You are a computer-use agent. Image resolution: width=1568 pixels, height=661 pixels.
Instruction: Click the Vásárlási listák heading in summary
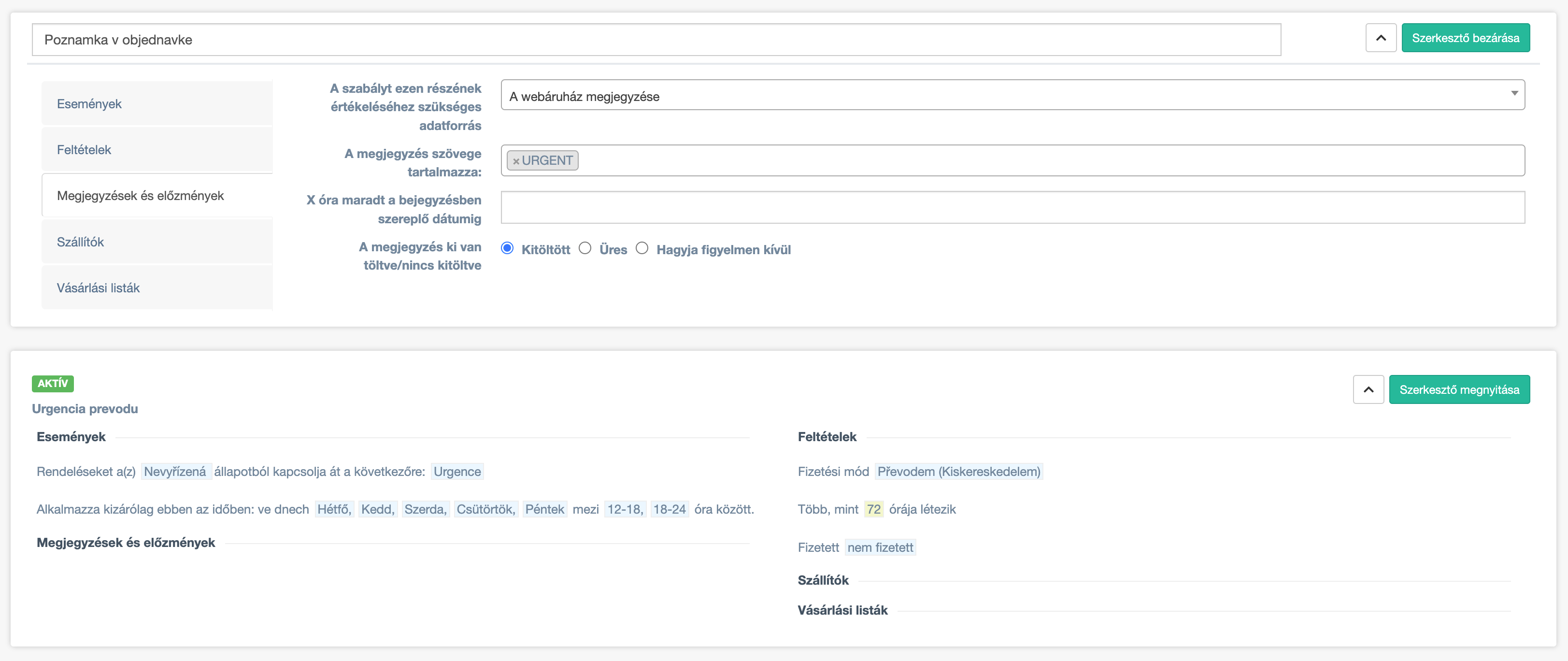pyautogui.click(x=842, y=610)
